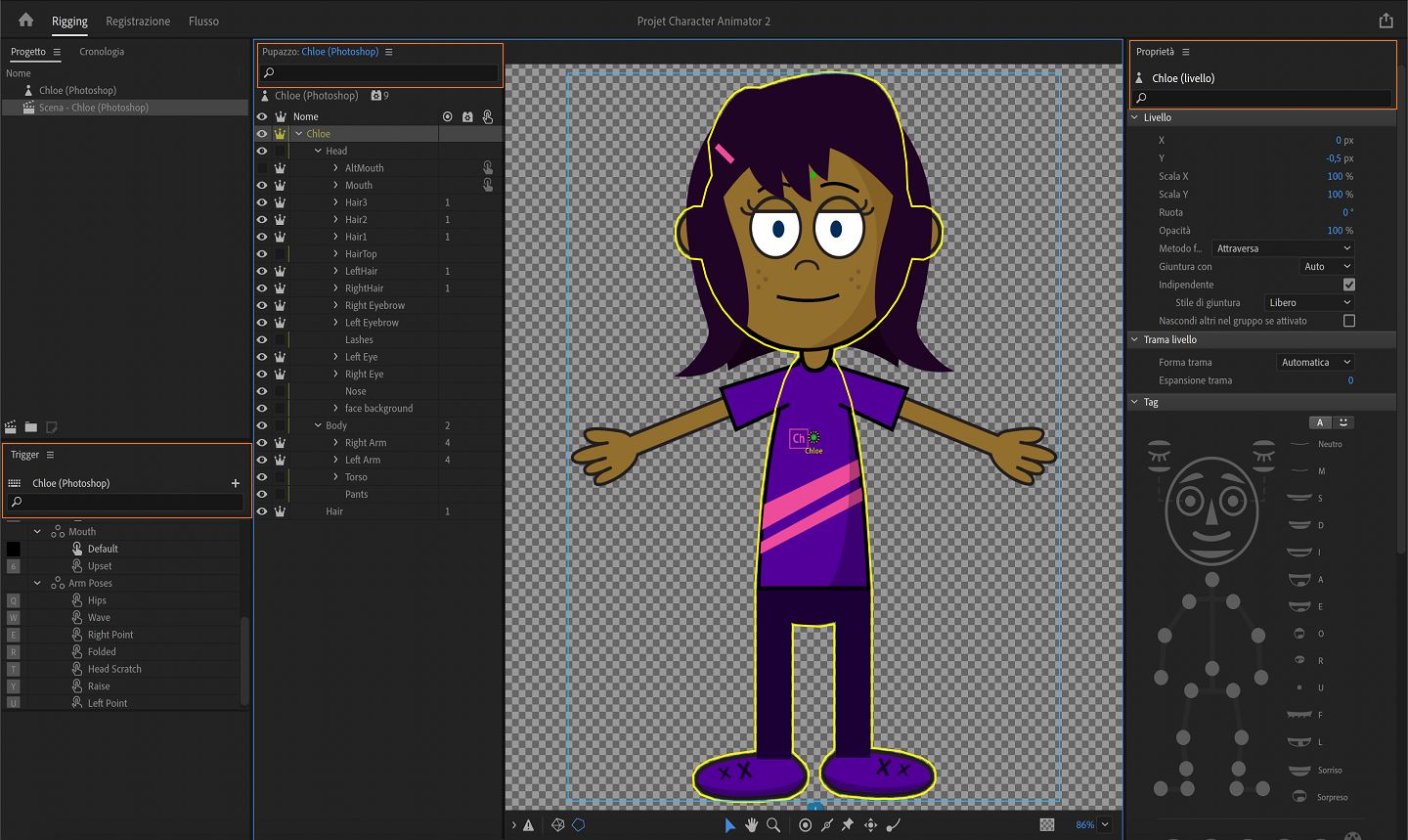Viewport: 1408px width, 840px height.
Task: Open the Trigger panel menu
Action: pos(50,455)
